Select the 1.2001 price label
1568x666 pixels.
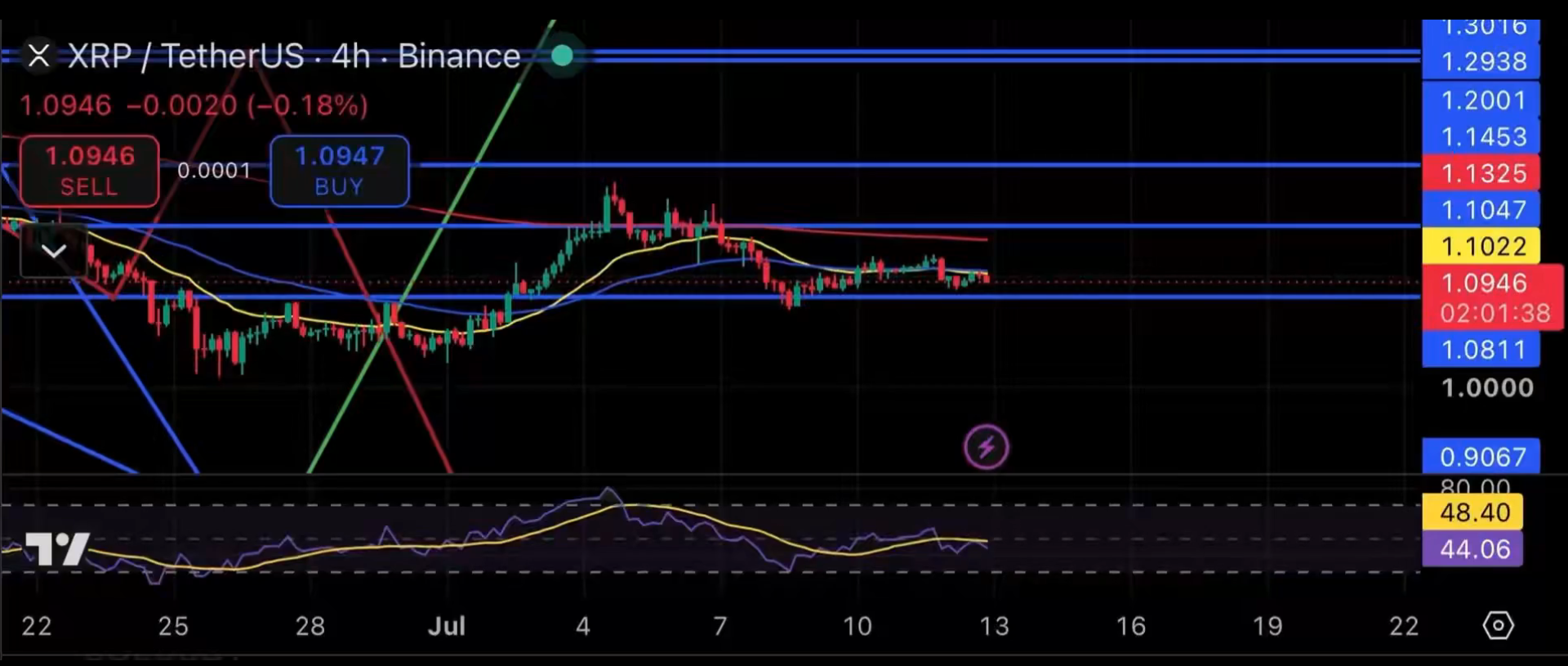click(x=1481, y=101)
